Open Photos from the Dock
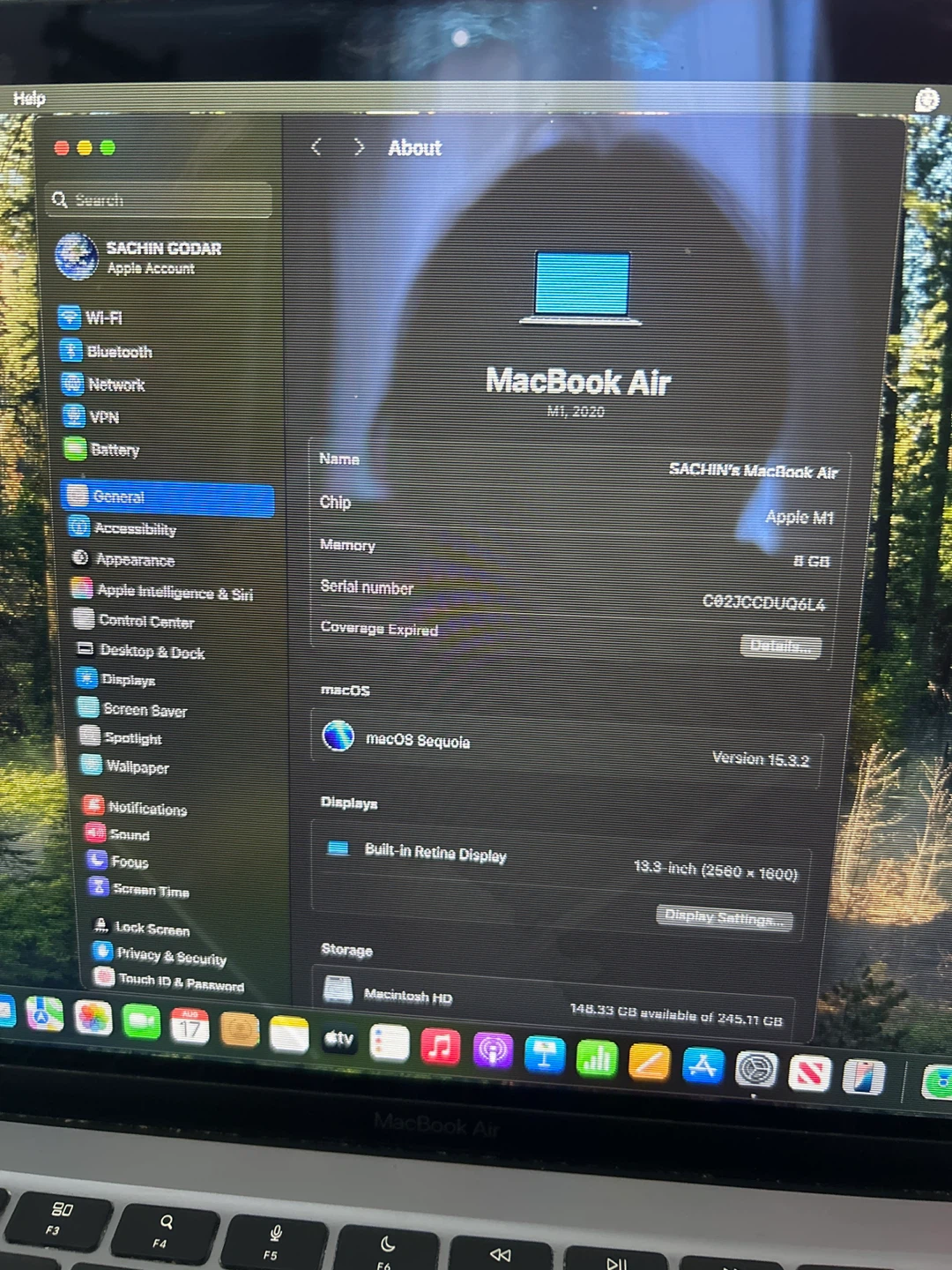The image size is (952, 1270). pos(93,1019)
